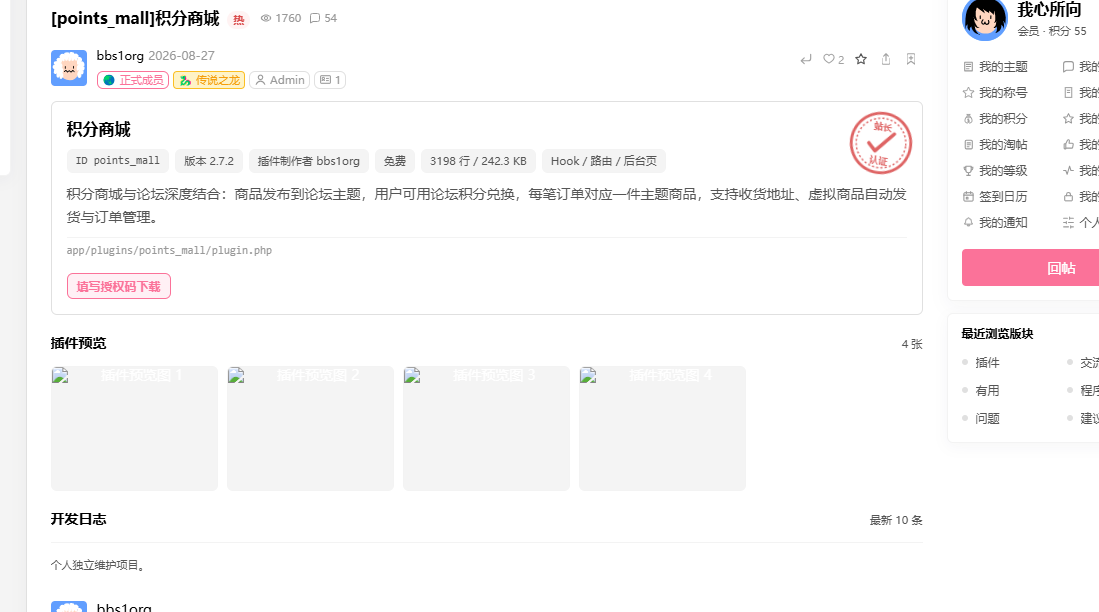Share the post using the share icon
The image size is (1099, 612).
point(886,60)
